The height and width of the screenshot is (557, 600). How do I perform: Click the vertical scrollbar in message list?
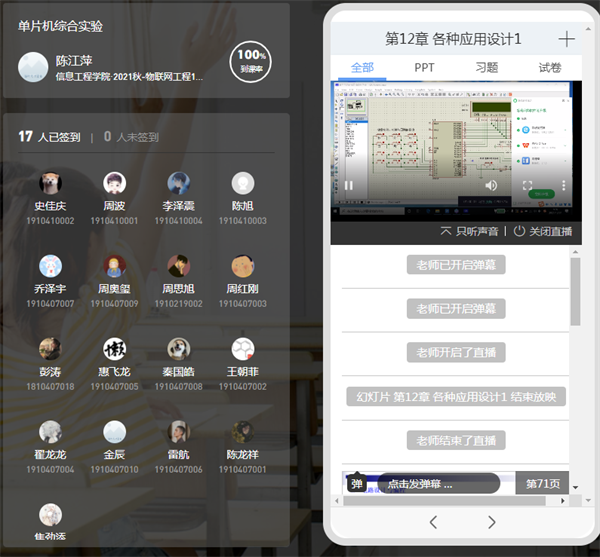click(x=575, y=292)
